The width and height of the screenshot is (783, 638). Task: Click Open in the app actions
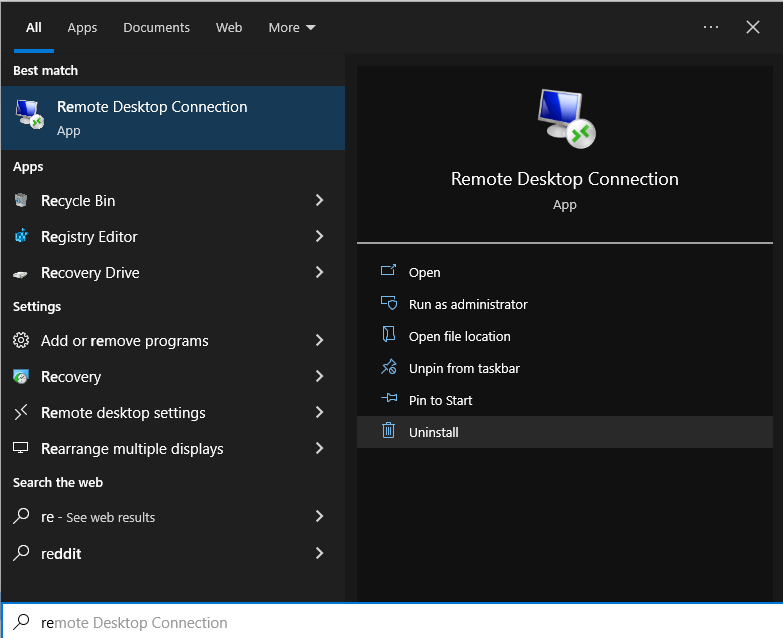[565, 273]
